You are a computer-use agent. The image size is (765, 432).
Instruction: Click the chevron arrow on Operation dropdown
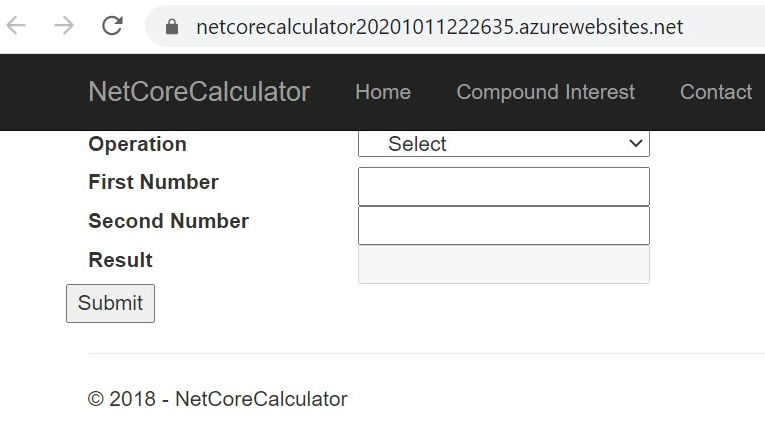(636, 144)
